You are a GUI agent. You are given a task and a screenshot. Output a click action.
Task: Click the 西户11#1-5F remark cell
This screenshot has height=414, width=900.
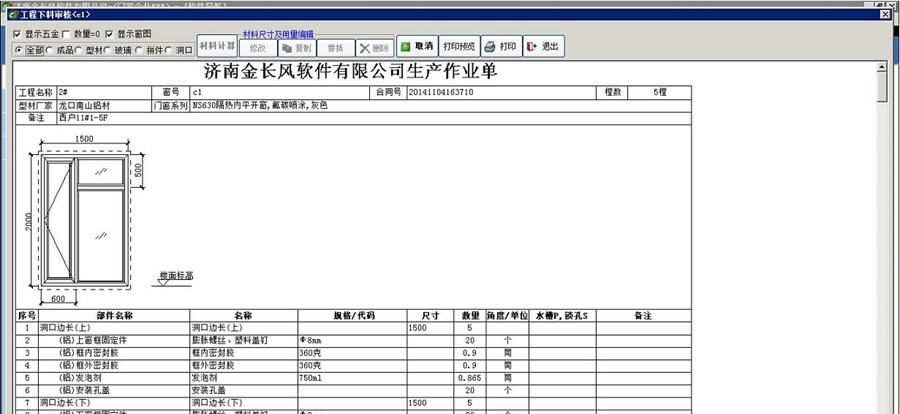click(x=374, y=118)
